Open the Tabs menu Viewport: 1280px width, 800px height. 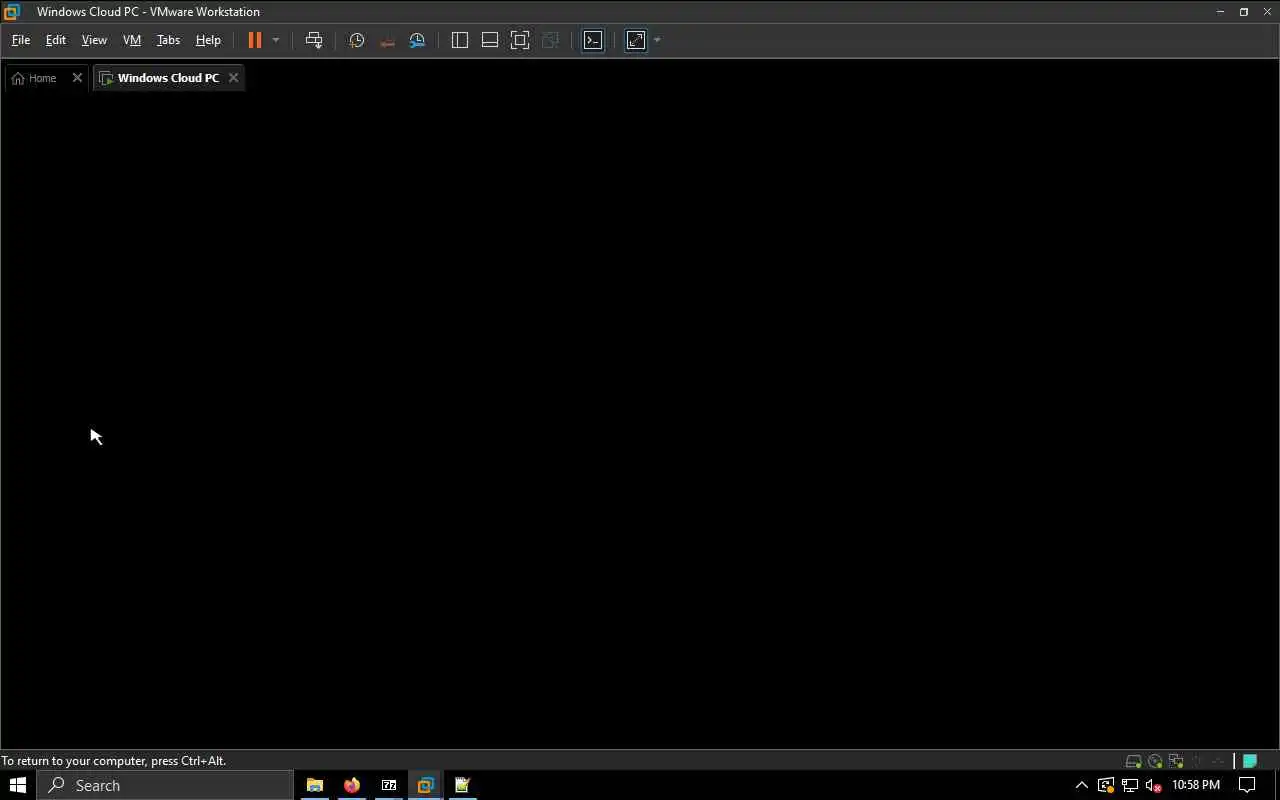coord(168,40)
